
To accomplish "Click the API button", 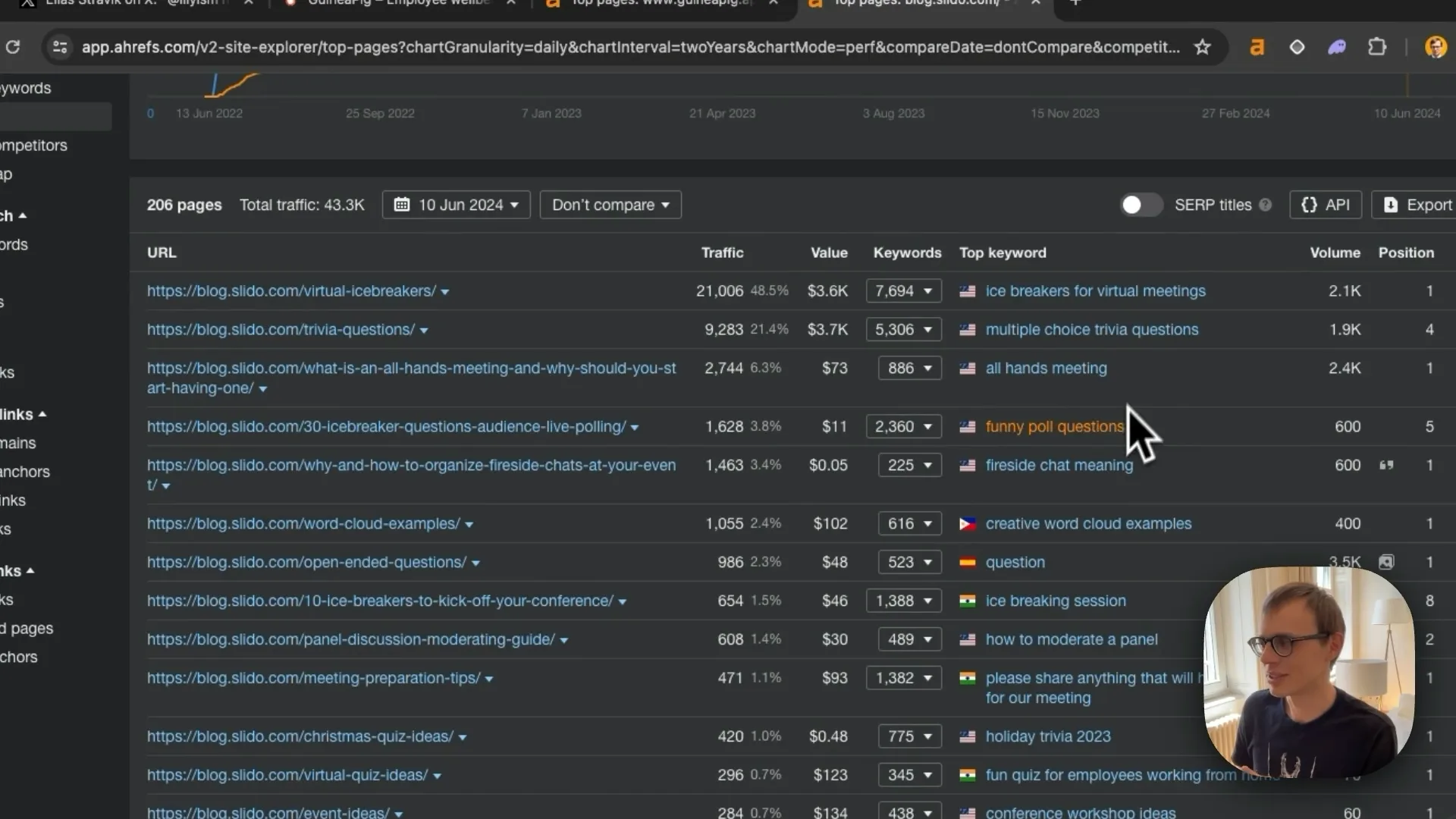I will [1326, 205].
